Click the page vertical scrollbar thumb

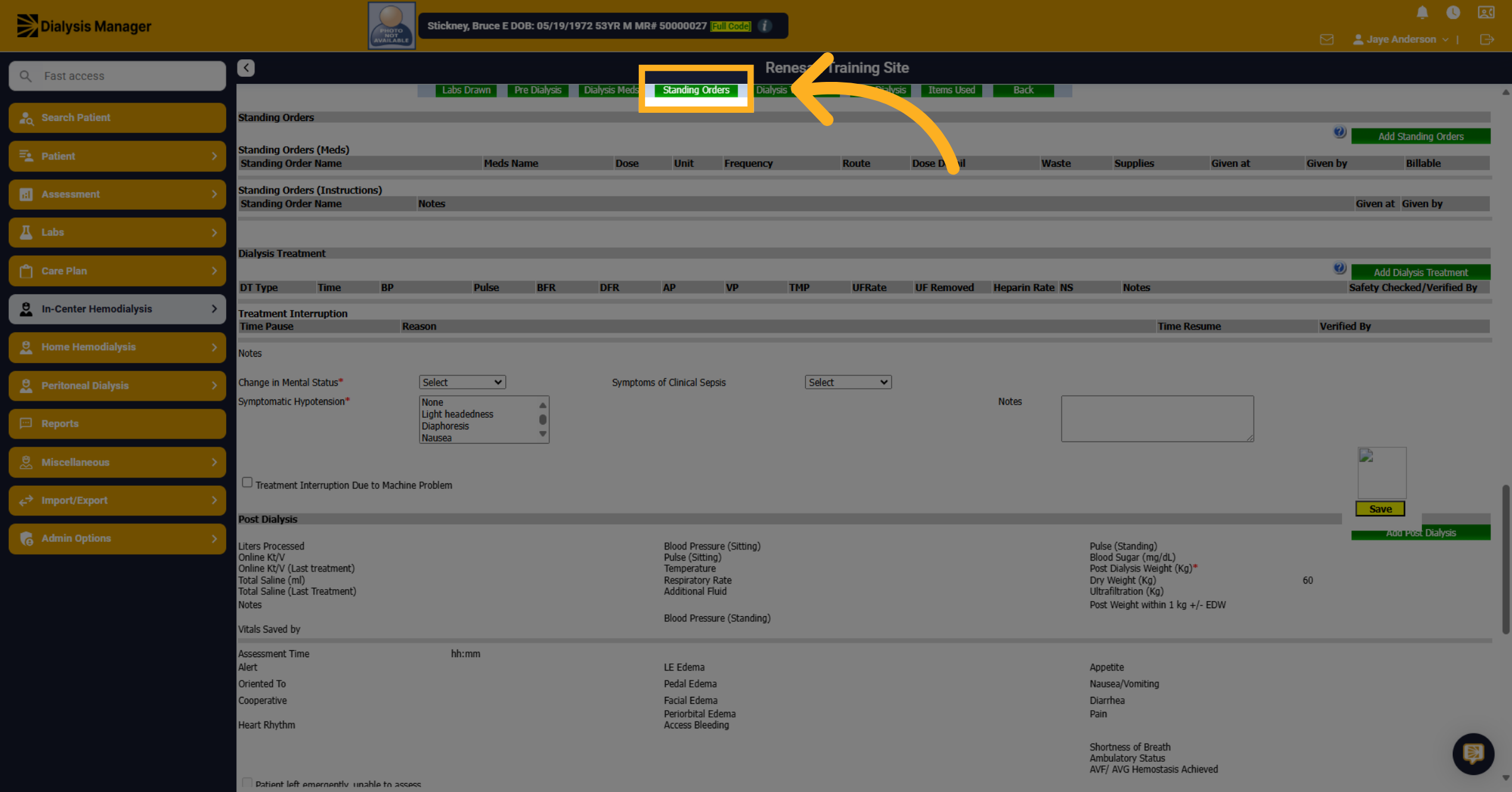tap(1506, 560)
